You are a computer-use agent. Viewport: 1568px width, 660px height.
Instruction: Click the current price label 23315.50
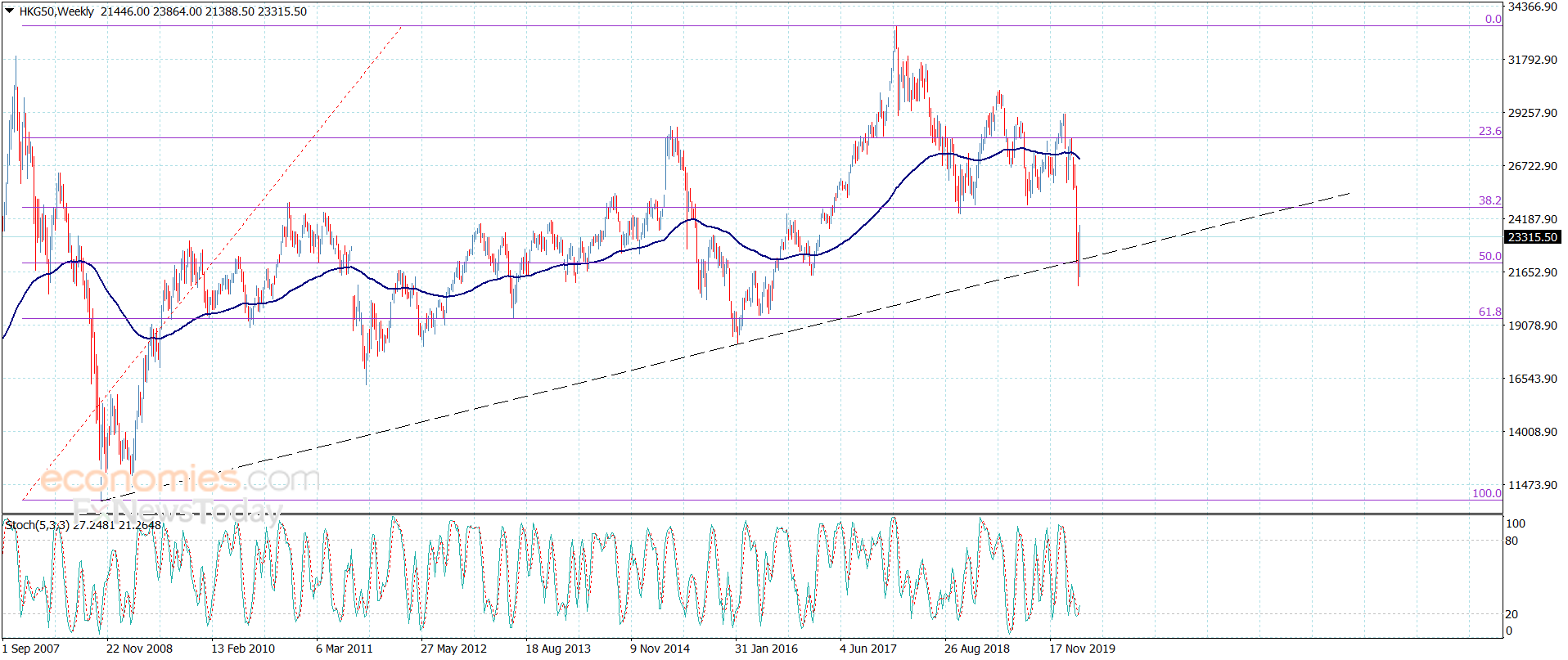[x=1533, y=237]
